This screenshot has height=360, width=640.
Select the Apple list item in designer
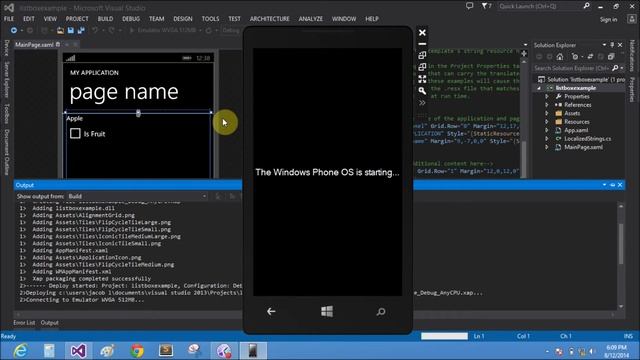75,118
